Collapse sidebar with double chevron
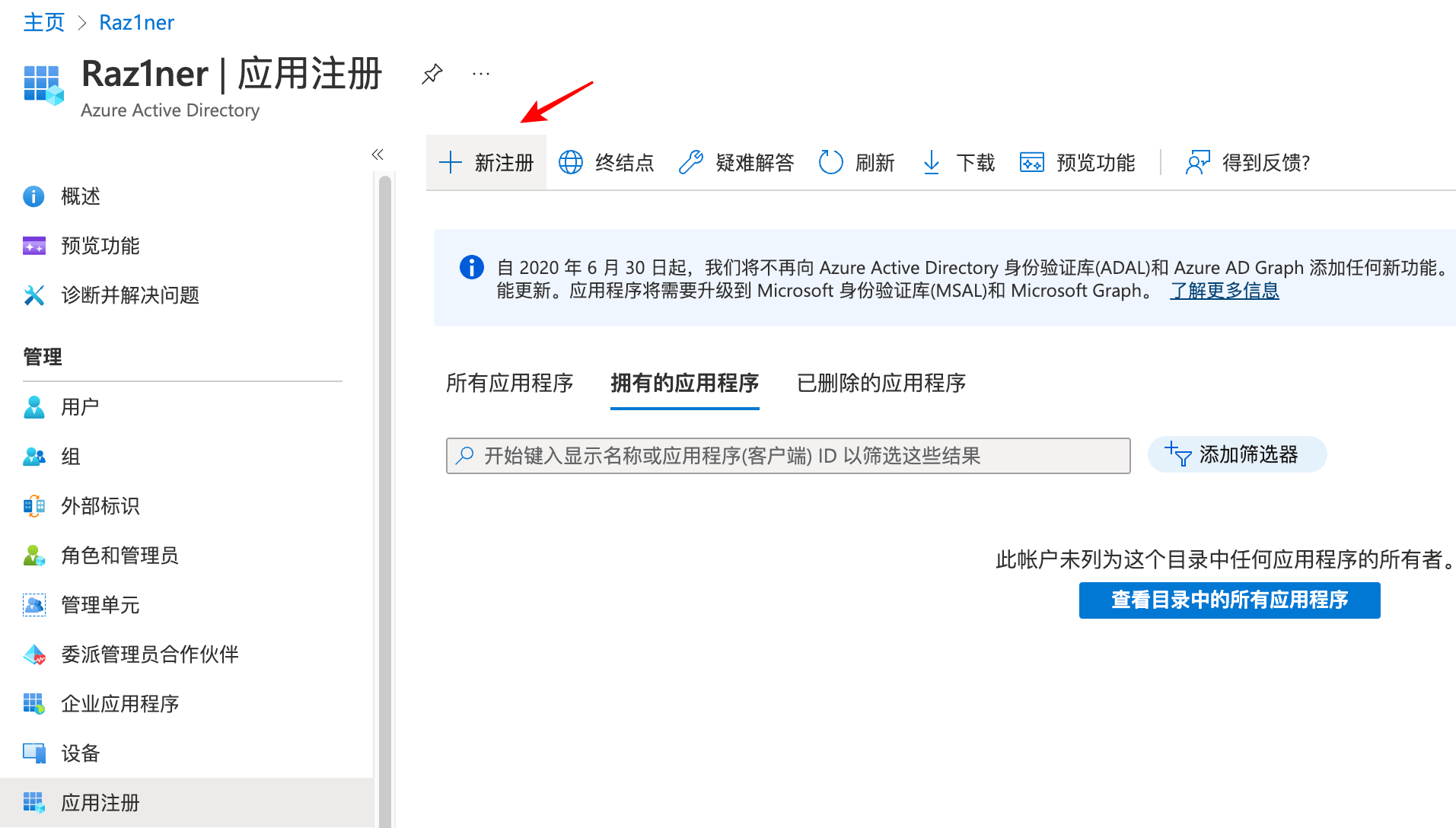 coord(378,154)
